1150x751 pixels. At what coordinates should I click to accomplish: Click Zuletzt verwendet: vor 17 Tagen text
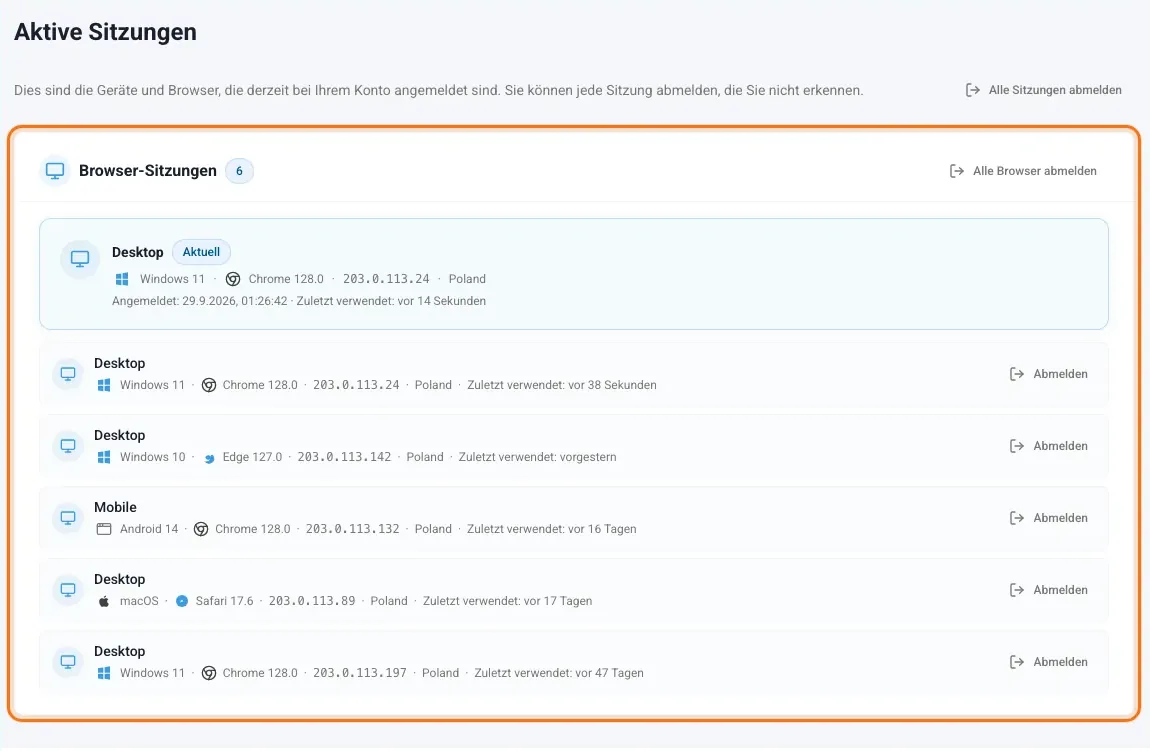pyautogui.click(x=508, y=601)
